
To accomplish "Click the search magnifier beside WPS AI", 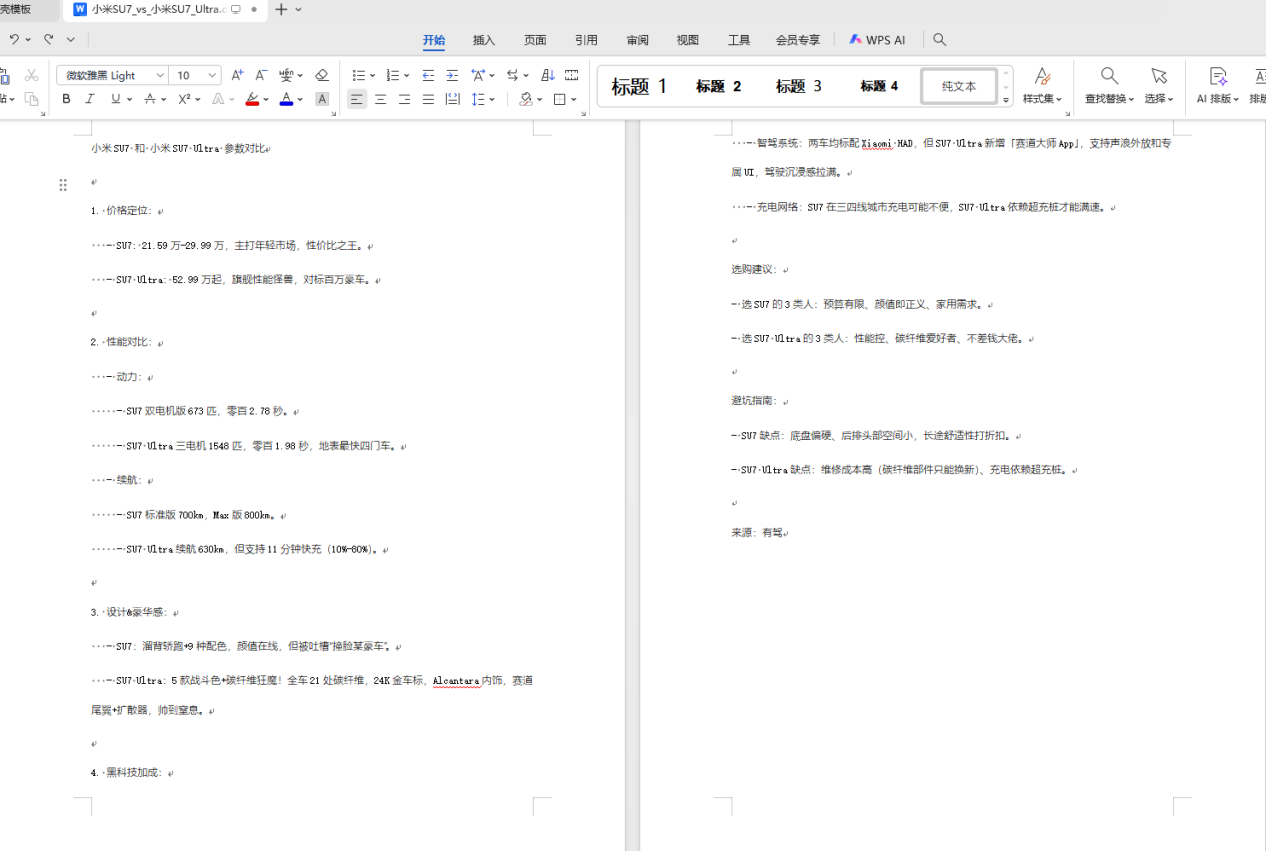I will point(939,40).
